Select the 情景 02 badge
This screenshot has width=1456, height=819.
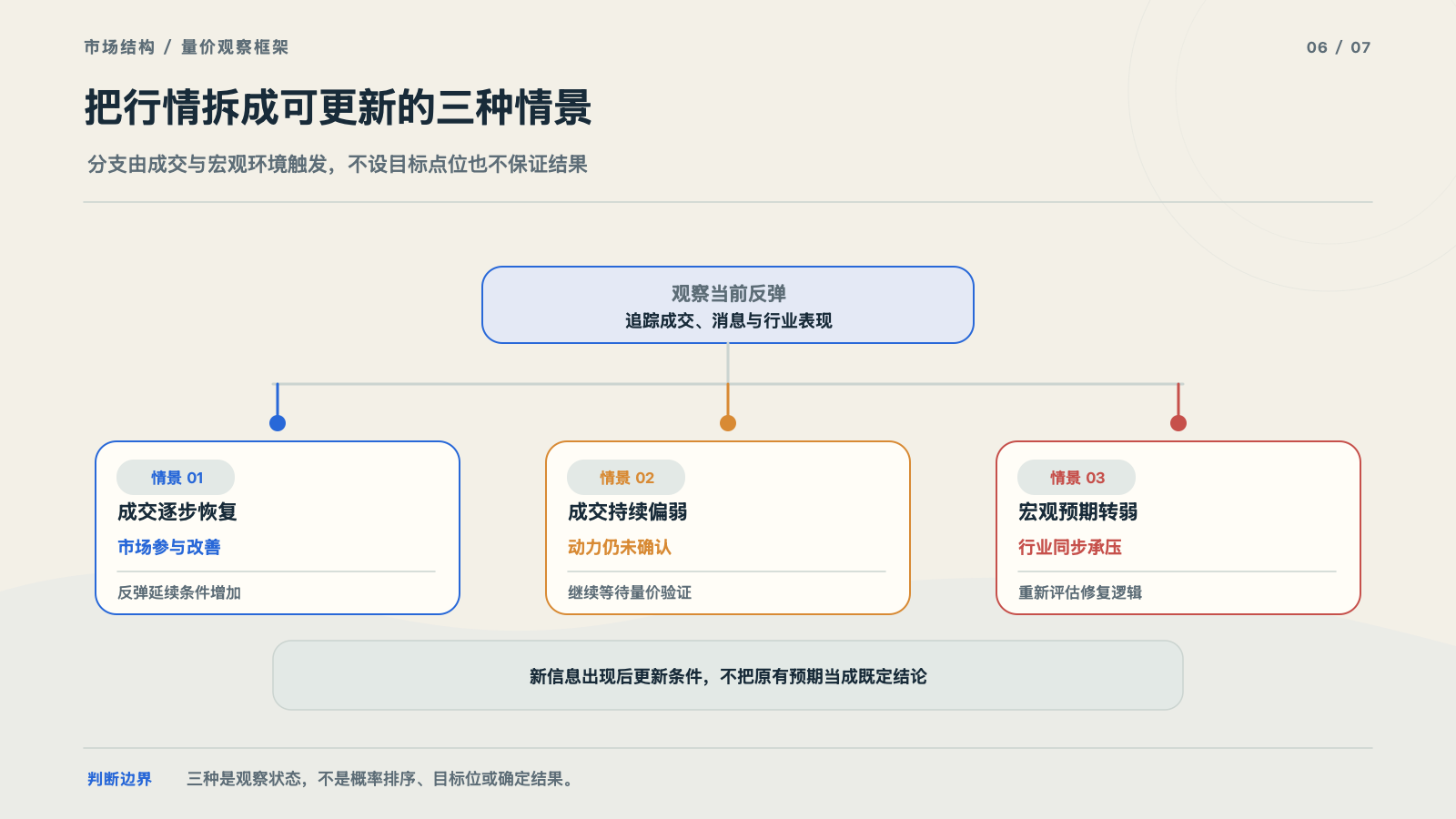[x=626, y=478]
